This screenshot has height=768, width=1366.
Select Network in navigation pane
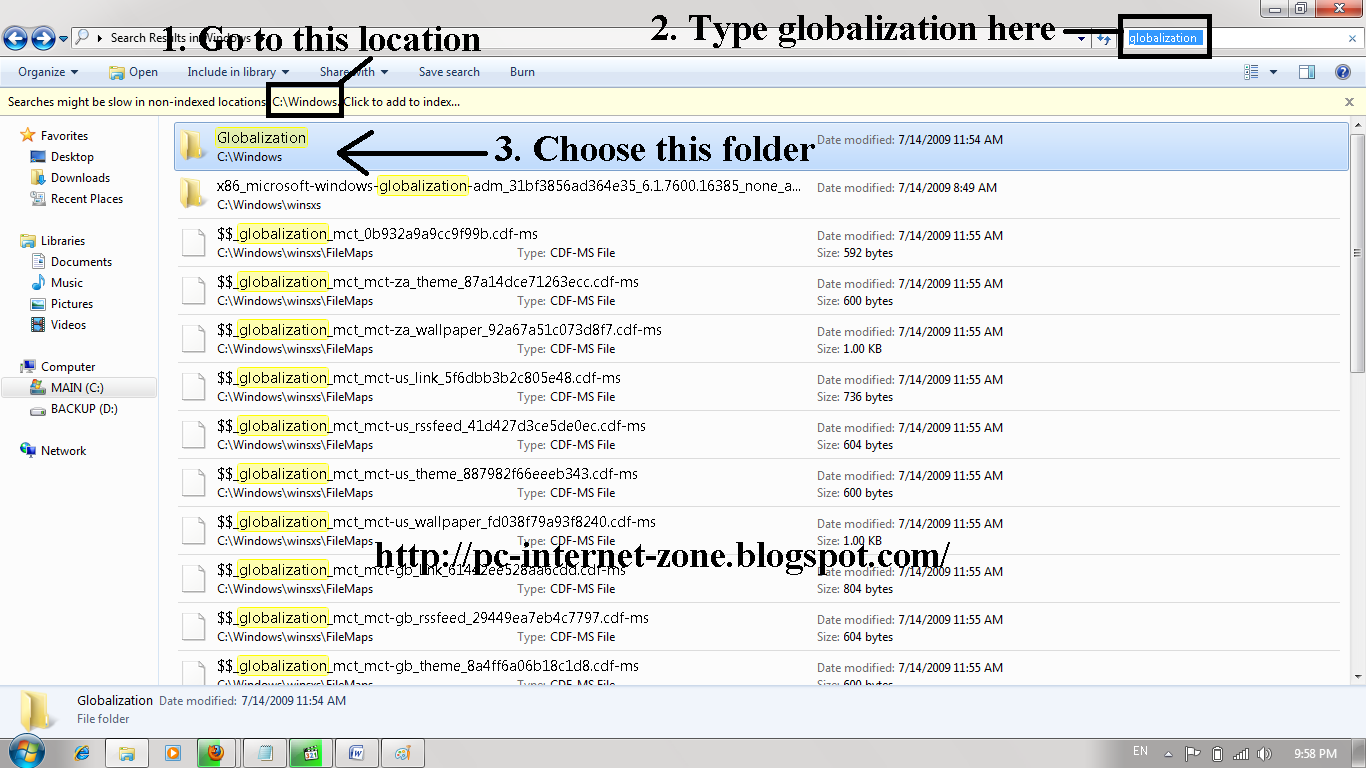tap(63, 451)
